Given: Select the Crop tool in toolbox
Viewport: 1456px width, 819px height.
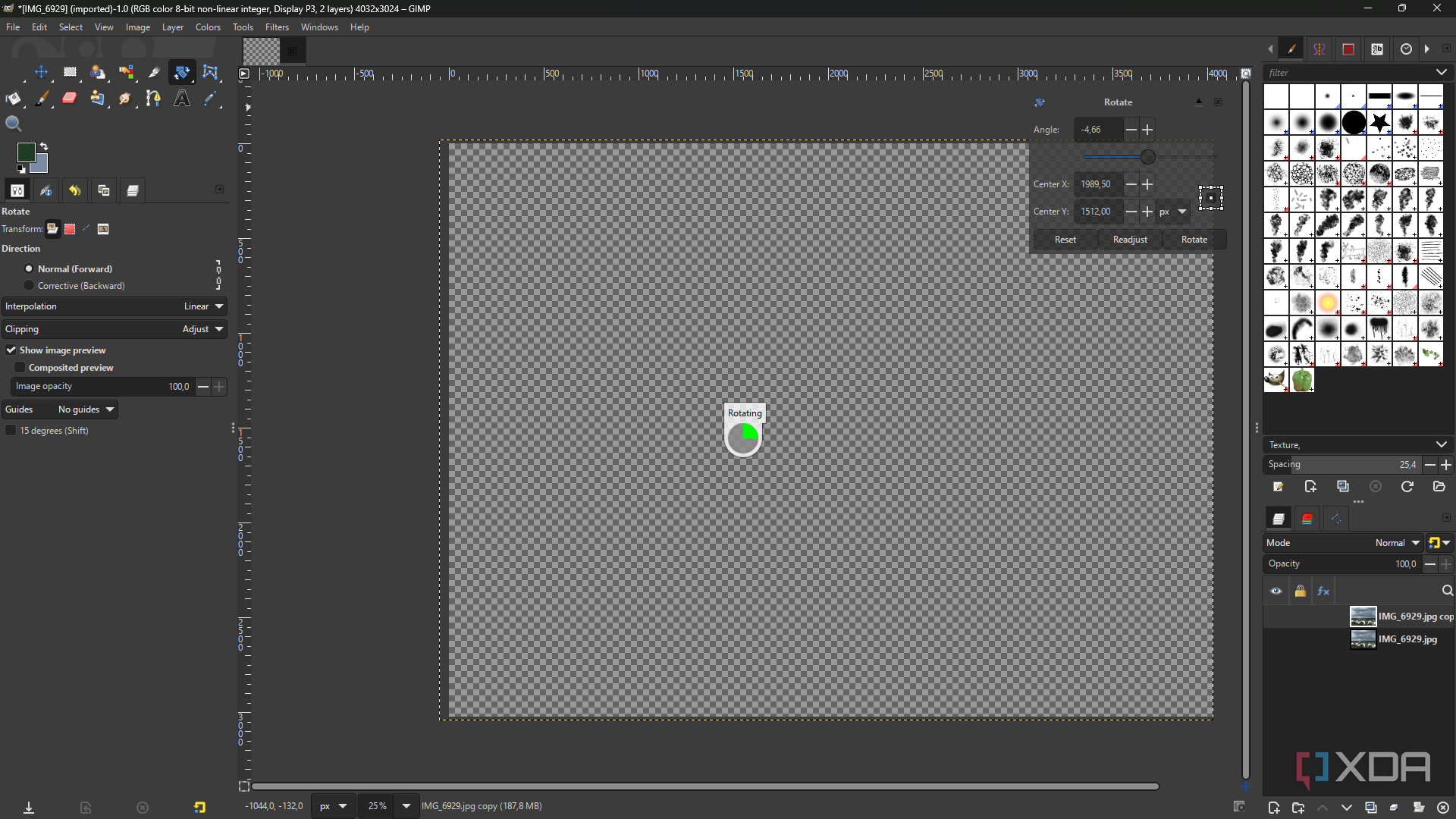Looking at the screenshot, I should pyautogui.click(x=154, y=73).
